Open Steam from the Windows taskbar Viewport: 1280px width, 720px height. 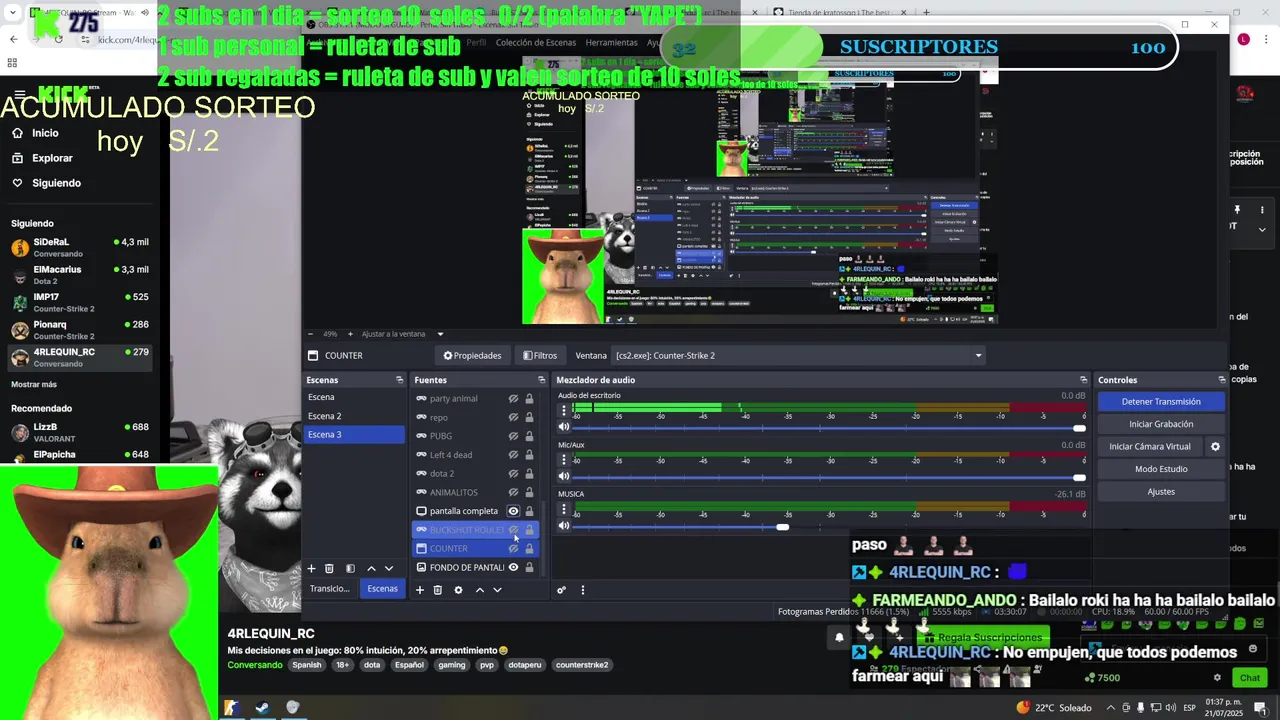[x=262, y=707]
